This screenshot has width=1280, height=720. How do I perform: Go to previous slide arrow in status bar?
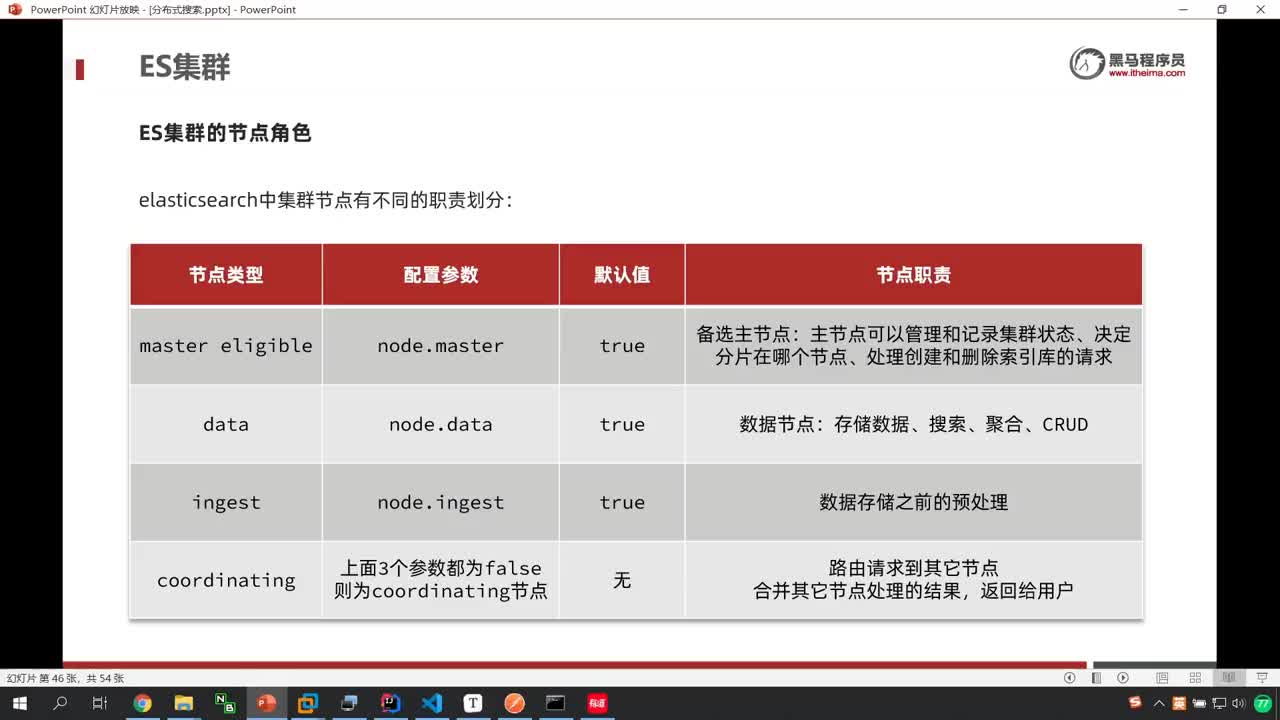point(1069,678)
